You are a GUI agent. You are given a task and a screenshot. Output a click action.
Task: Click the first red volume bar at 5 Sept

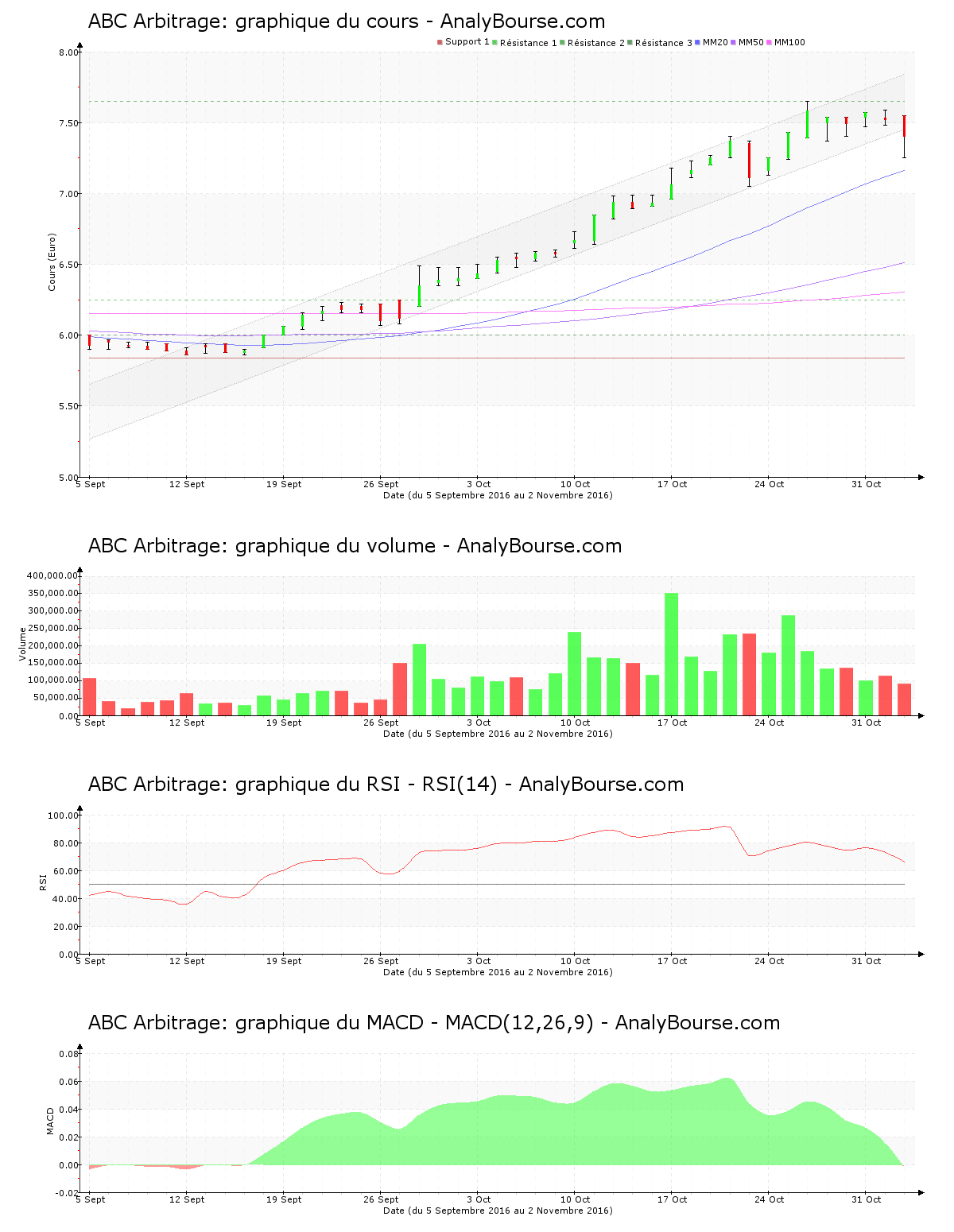tap(90, 696)
